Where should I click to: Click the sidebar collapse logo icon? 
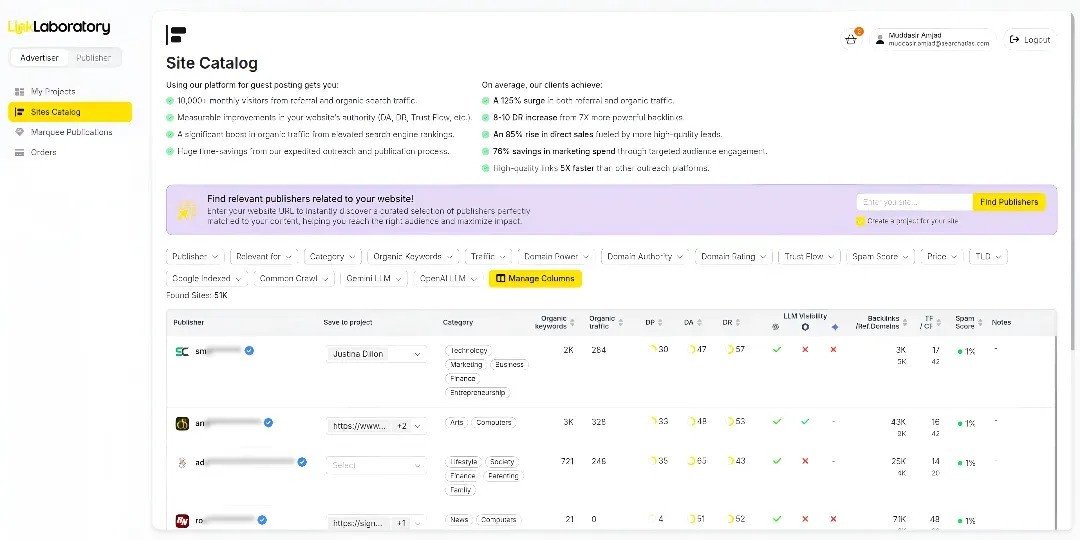176,35
